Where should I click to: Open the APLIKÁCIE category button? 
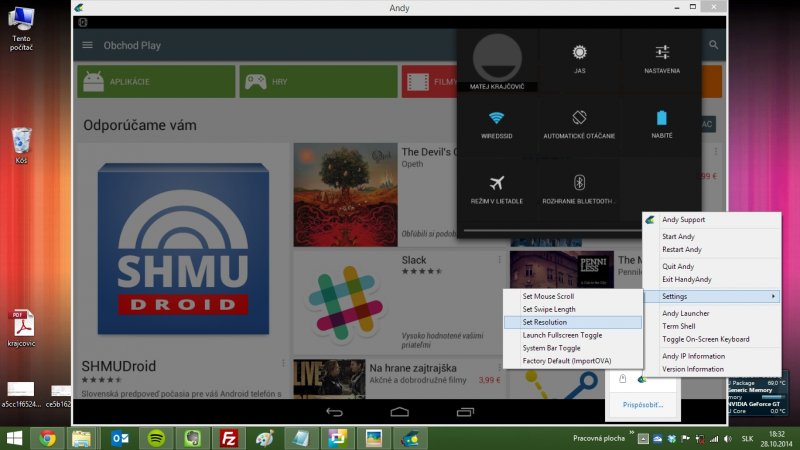pos(155,81)
